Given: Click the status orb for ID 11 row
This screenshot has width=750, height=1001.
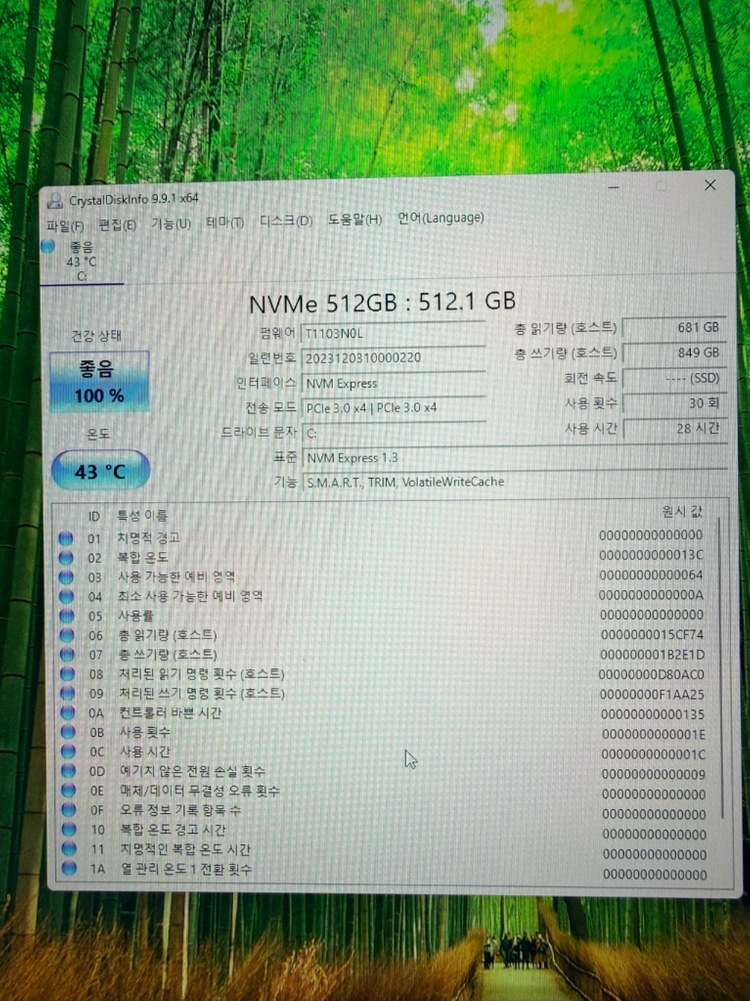Looking at the screenshot, I should click(x=69, y=849).
